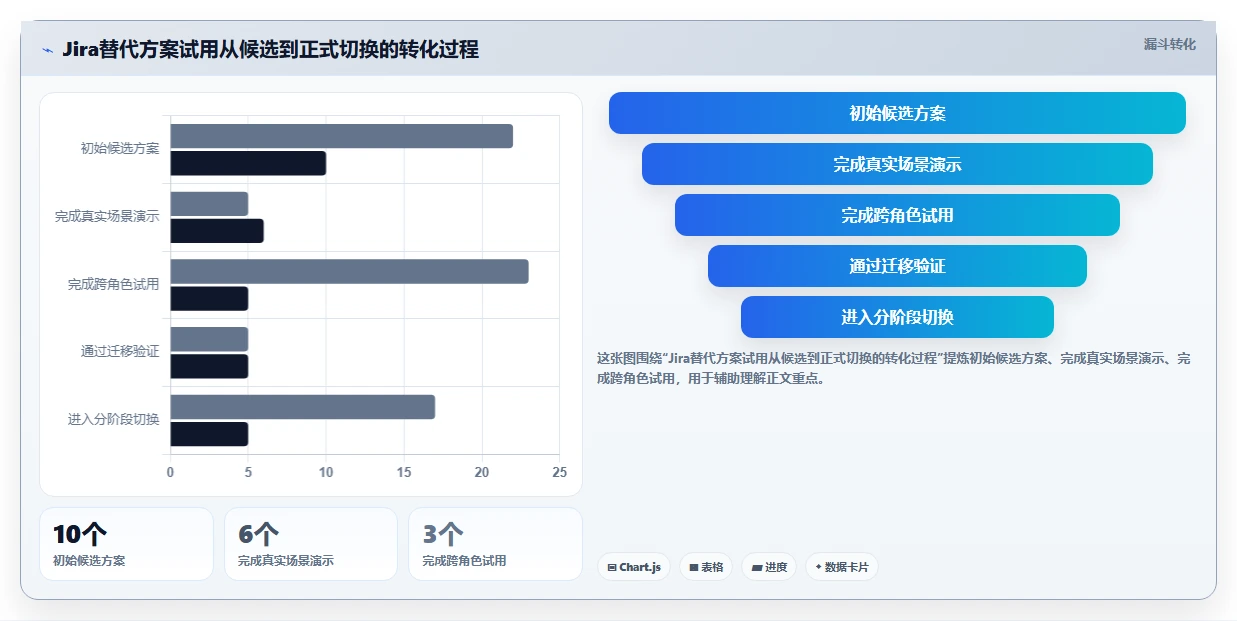Image resolution: width=1237 pixels, height=621 pixels.
Task: Click the 数据卡片 tag
Action: 842,567
